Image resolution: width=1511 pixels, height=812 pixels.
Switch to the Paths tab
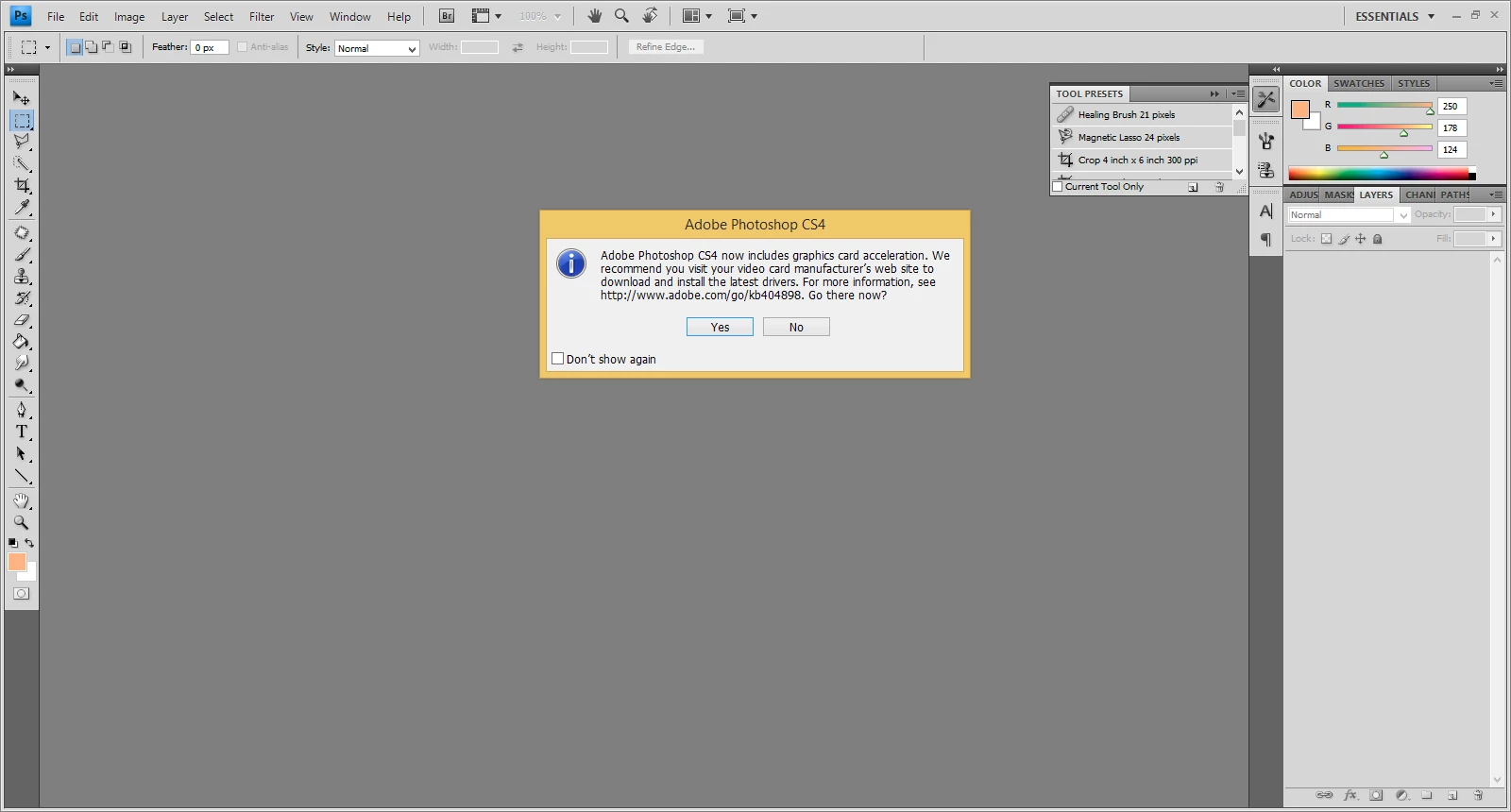pos(1454,195)
